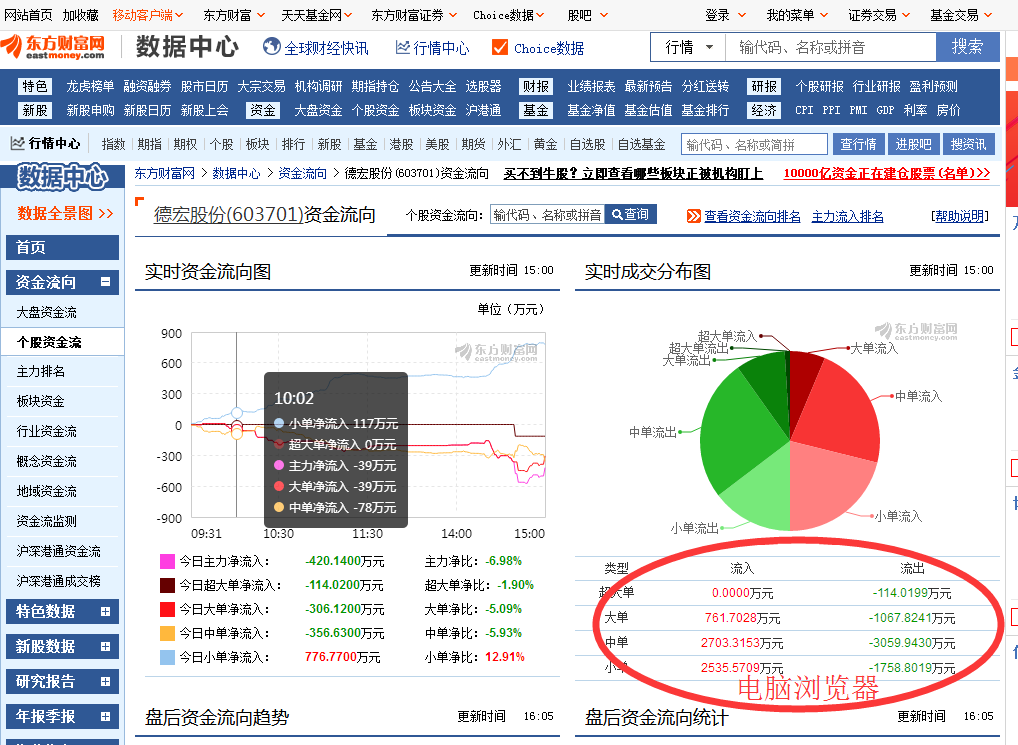1018x745 pixels.
Task: Click the 搜索 button
Action: click(x=967, y=47)
